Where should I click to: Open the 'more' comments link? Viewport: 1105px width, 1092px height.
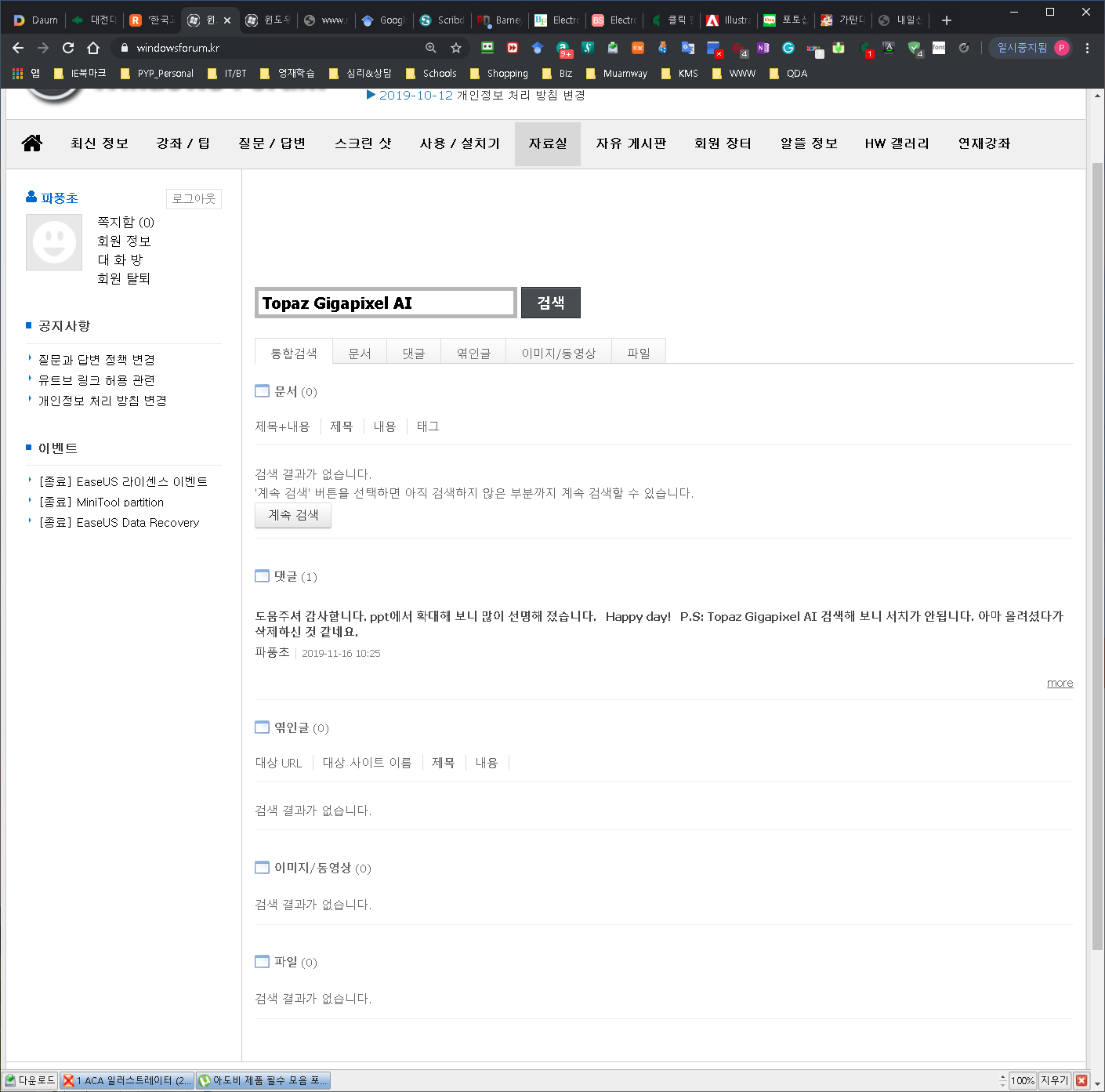[x=1060, y=683]
